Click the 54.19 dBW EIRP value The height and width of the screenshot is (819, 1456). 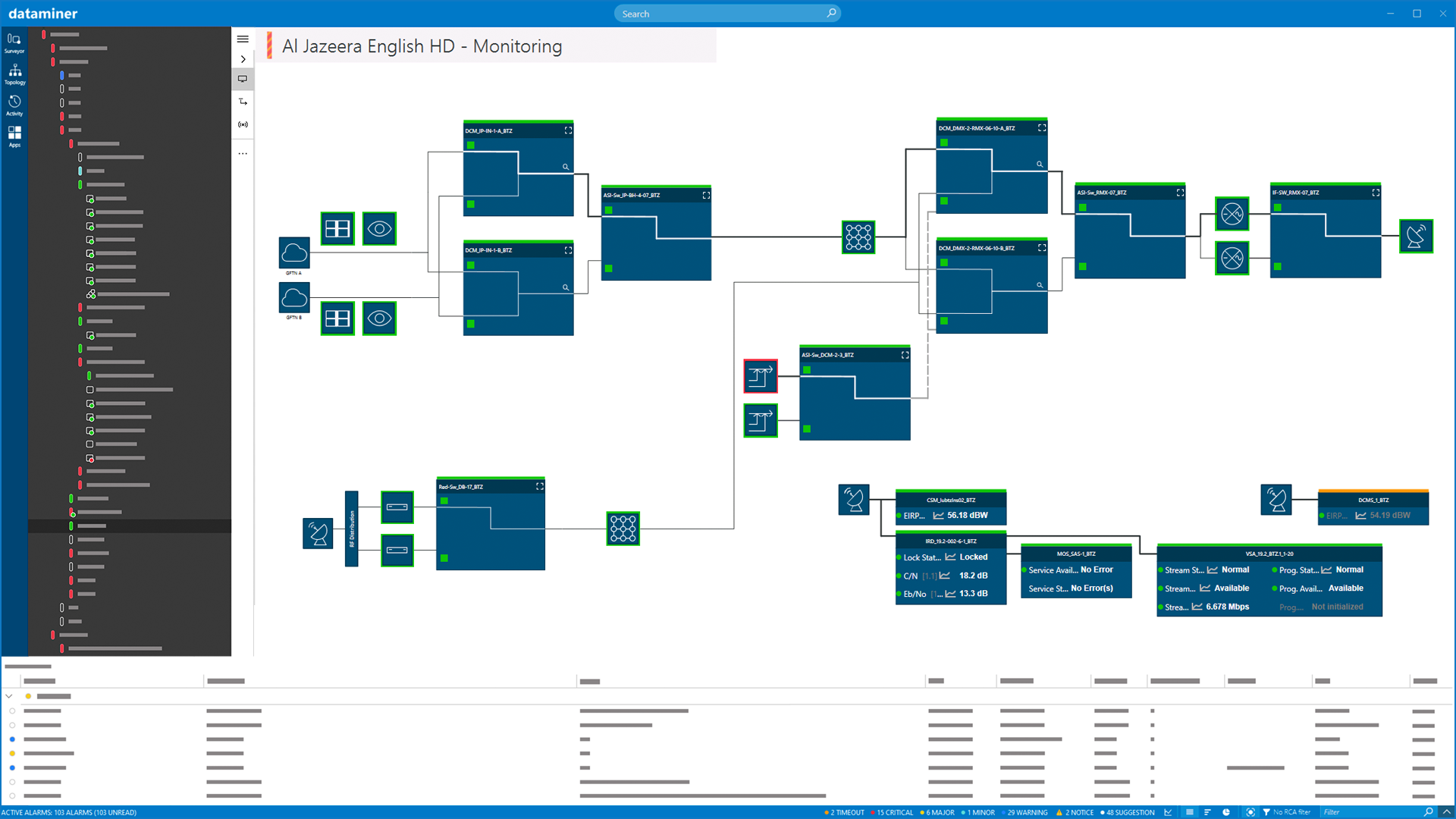coord(1390,516)
